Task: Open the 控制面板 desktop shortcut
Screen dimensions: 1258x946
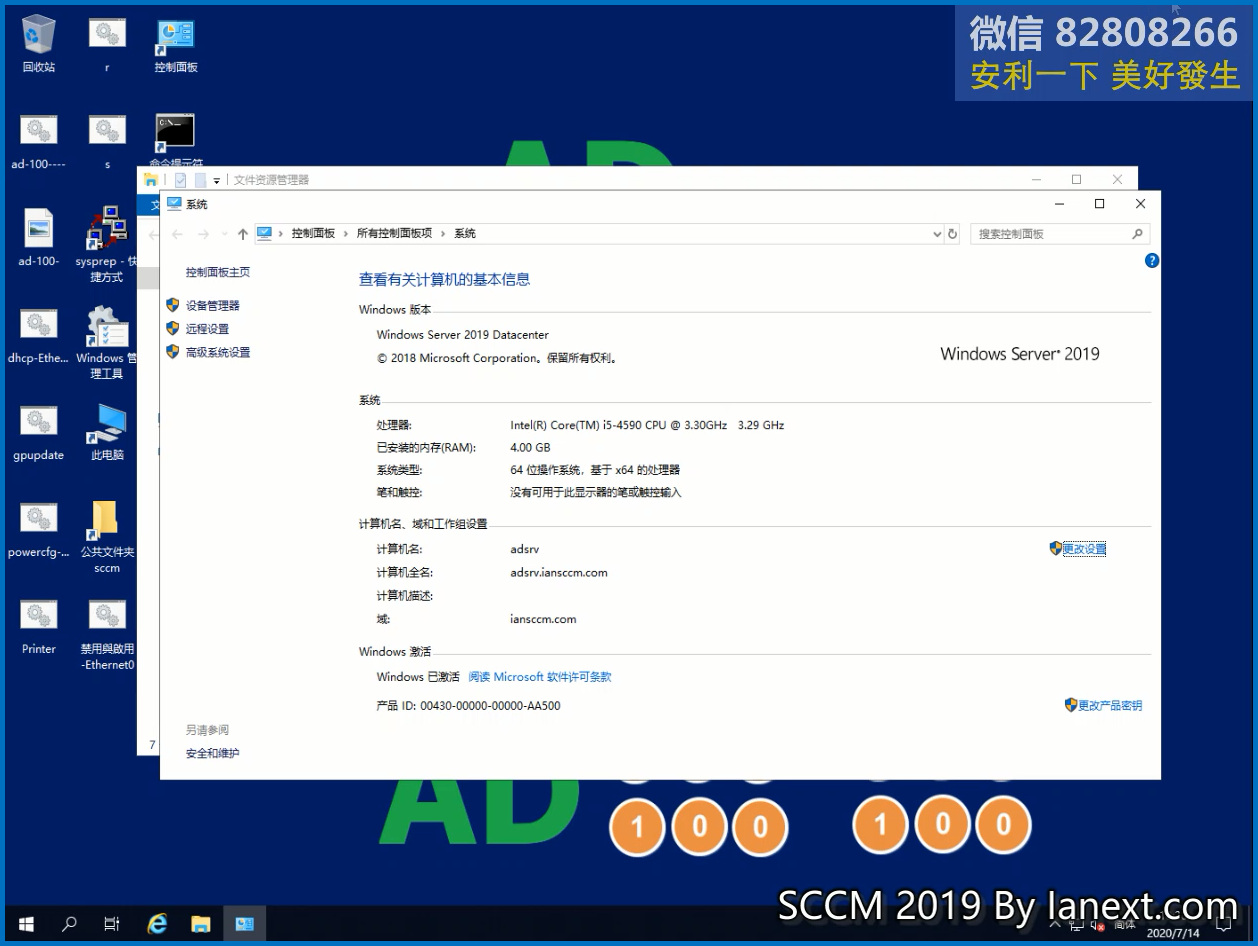Action: [176, 45]
